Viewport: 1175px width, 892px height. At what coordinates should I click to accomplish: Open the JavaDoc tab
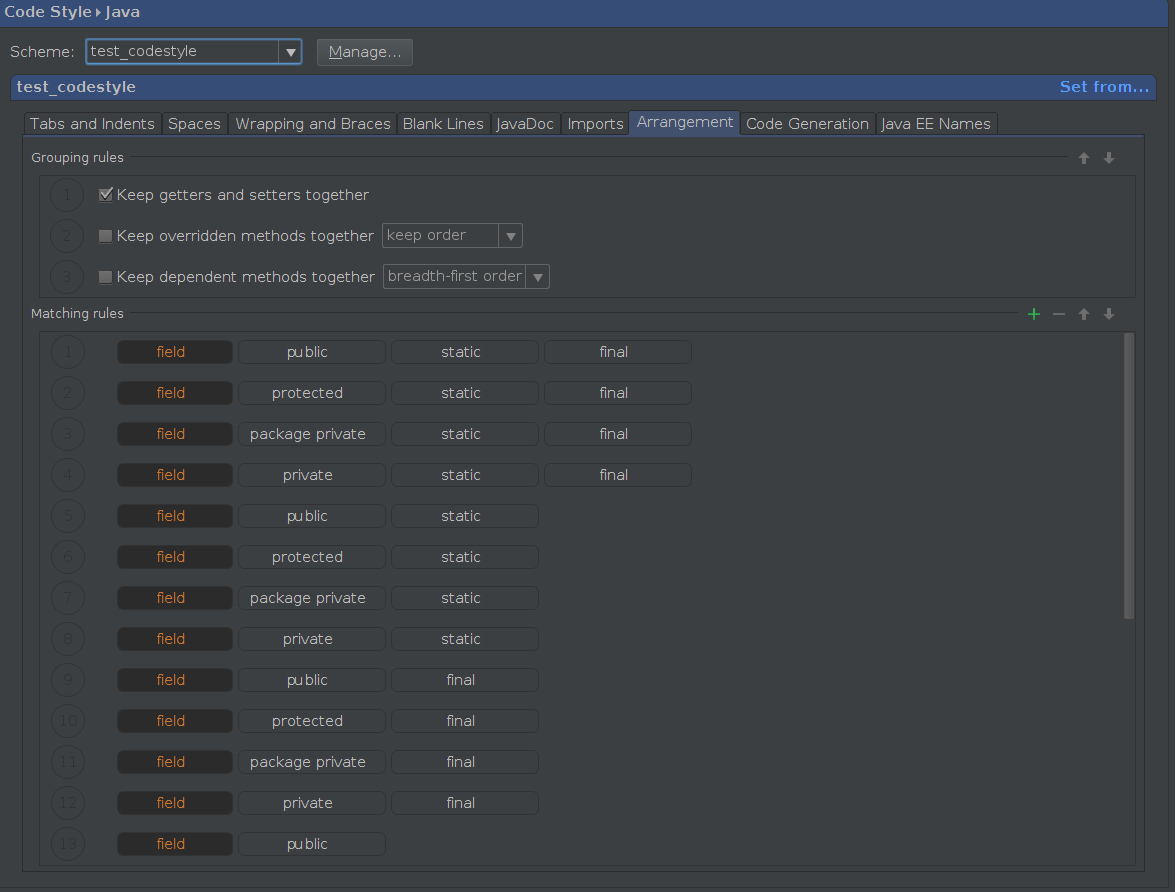tap(524, 123)
